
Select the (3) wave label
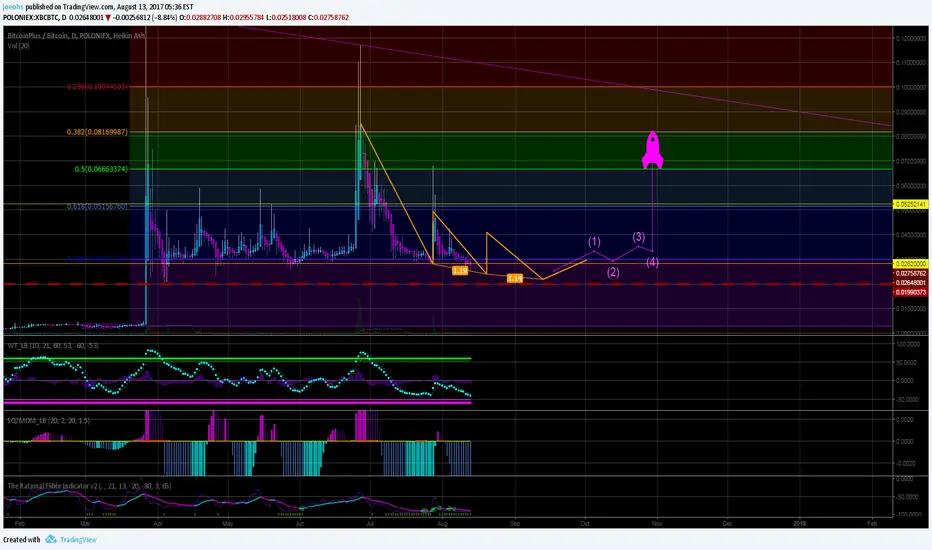pos(638,237)
